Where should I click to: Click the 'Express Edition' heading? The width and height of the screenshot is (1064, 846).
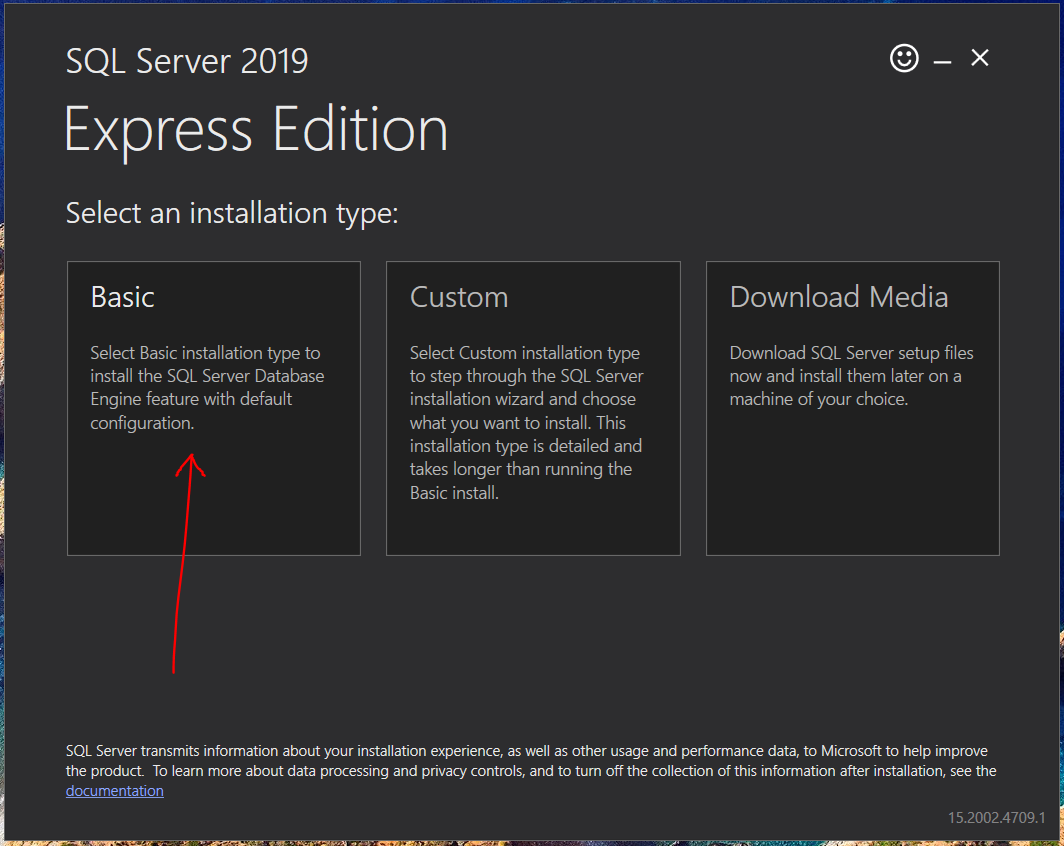pyautogui.click(x=256, y=131)
